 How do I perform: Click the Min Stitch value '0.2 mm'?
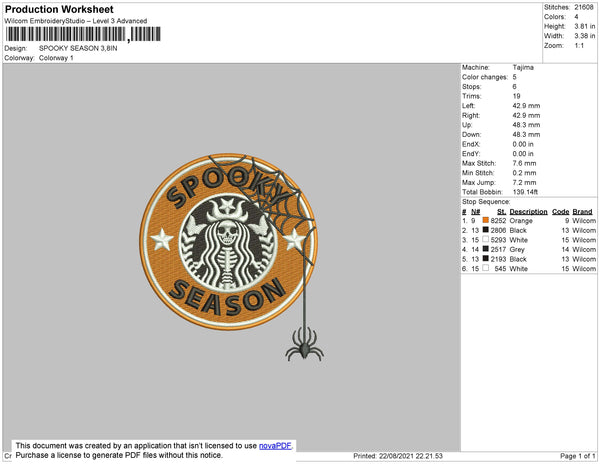point(524,173)
